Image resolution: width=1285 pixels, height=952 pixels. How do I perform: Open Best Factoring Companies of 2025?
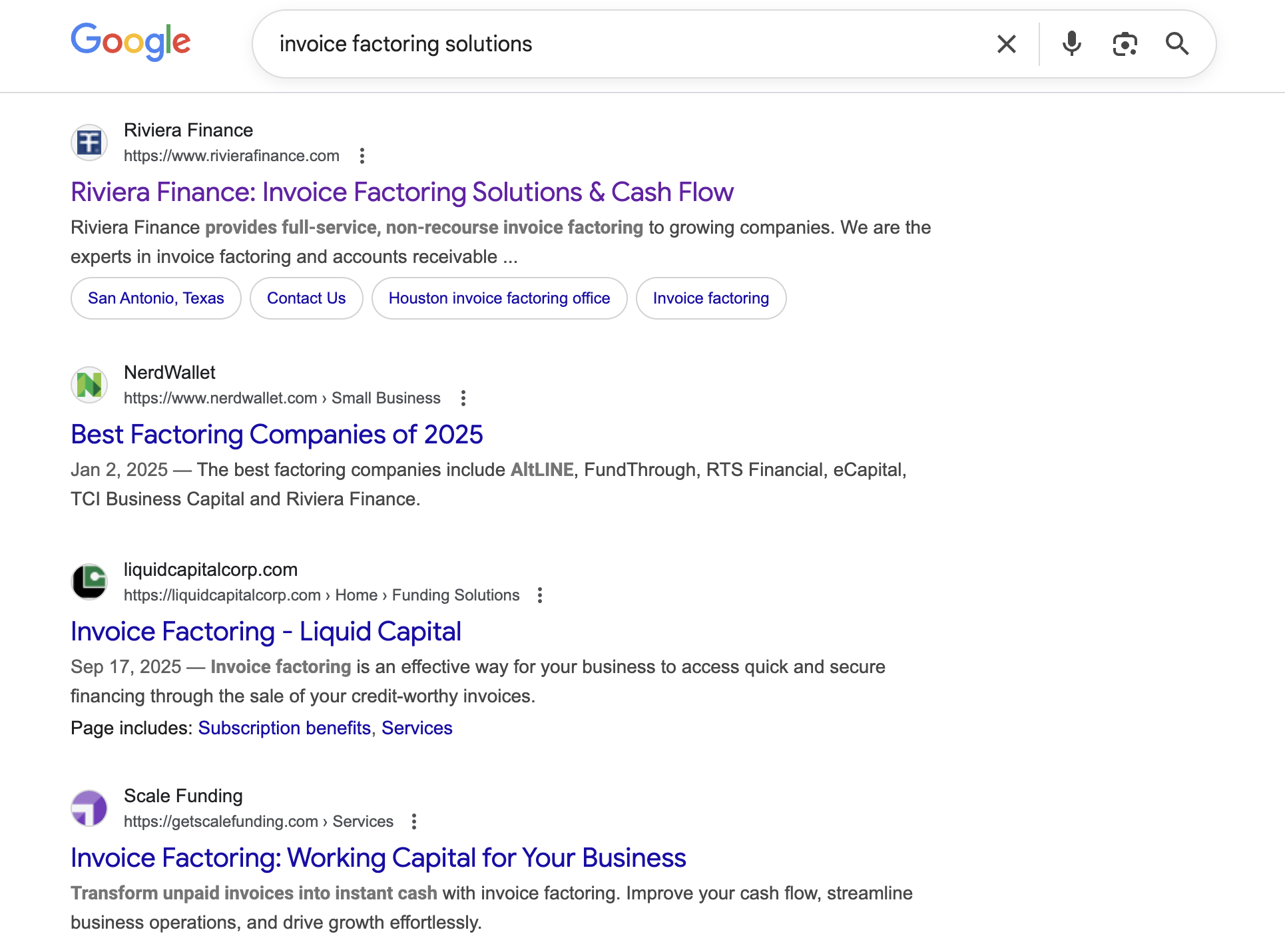277,435
